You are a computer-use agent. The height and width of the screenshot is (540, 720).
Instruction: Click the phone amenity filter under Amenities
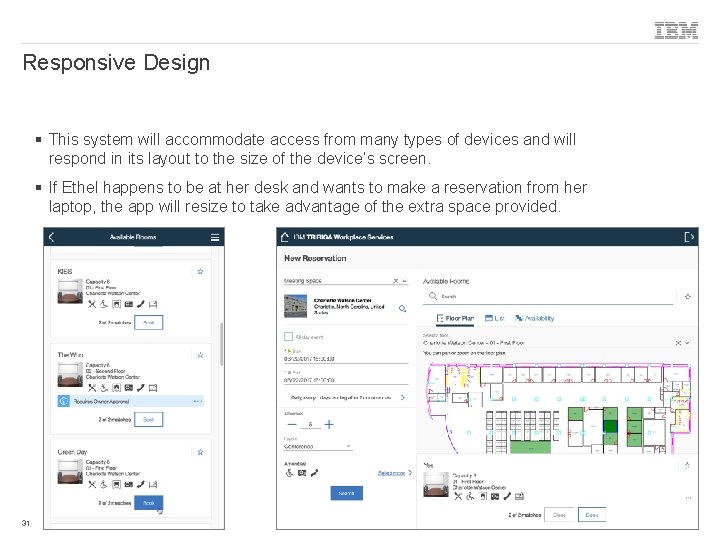click(x=314, y=472)
